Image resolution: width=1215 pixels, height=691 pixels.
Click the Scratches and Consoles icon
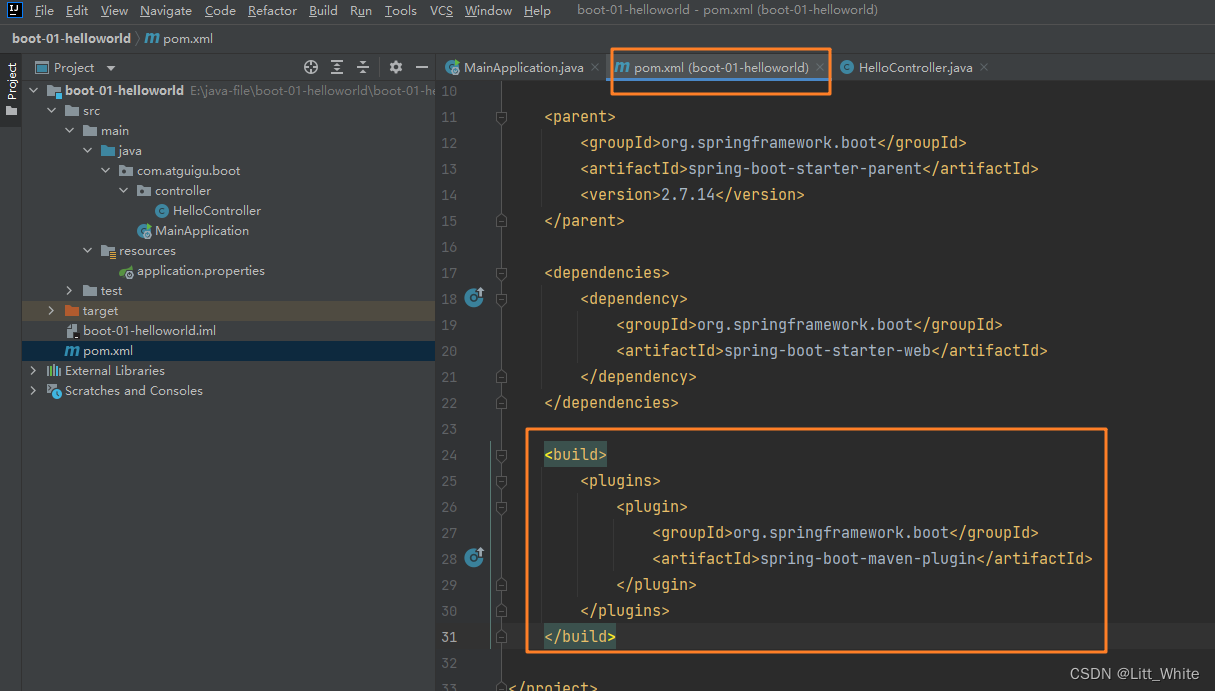[54, 391]
